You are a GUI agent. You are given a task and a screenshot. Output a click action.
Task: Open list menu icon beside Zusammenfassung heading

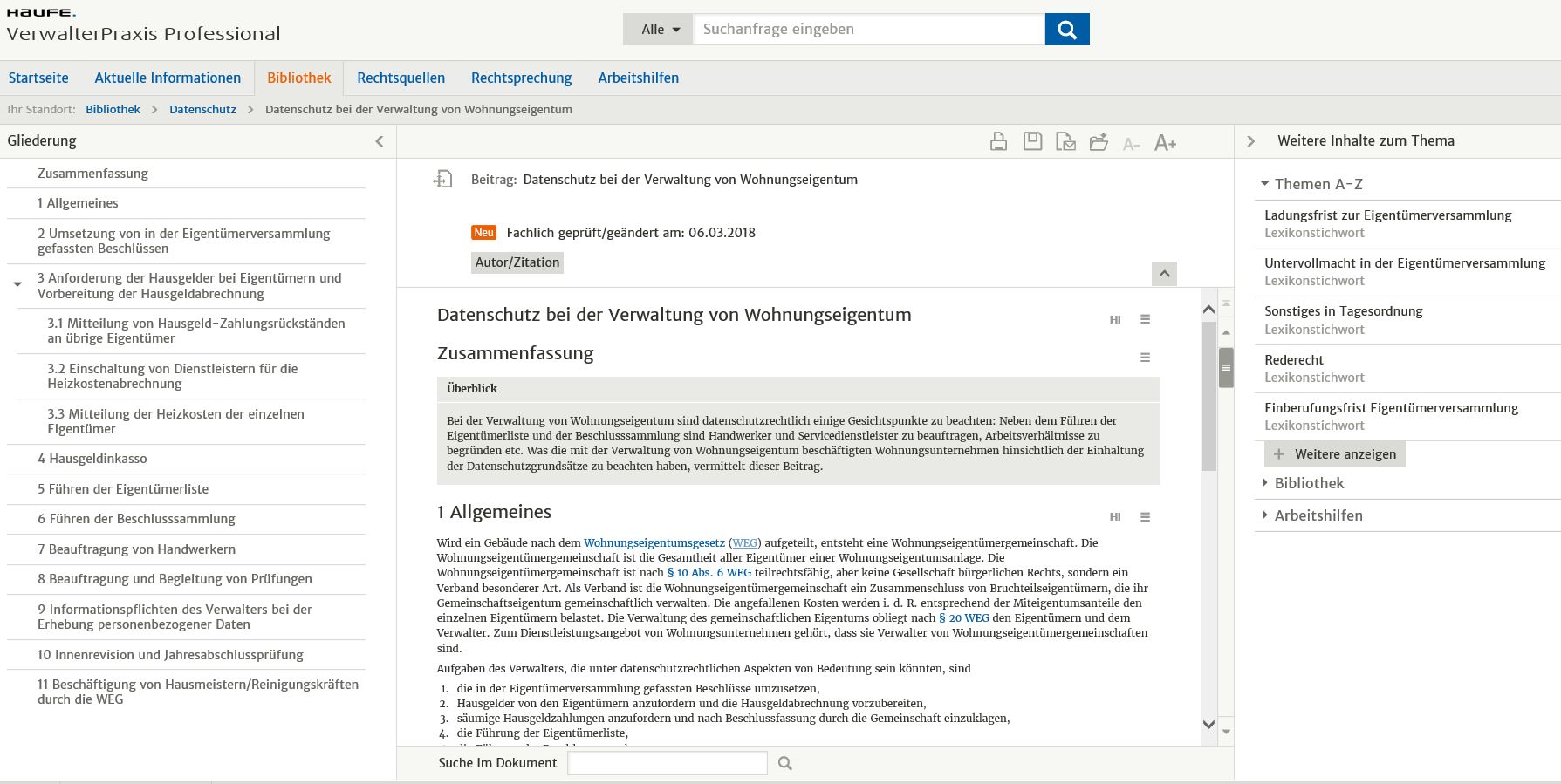click(1146, 358)
